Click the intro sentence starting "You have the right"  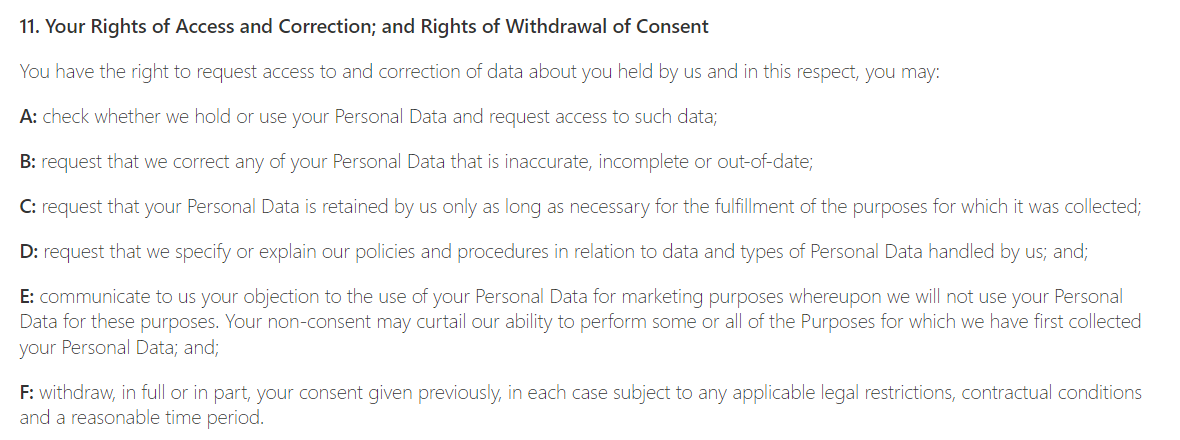tap(479, 72)
